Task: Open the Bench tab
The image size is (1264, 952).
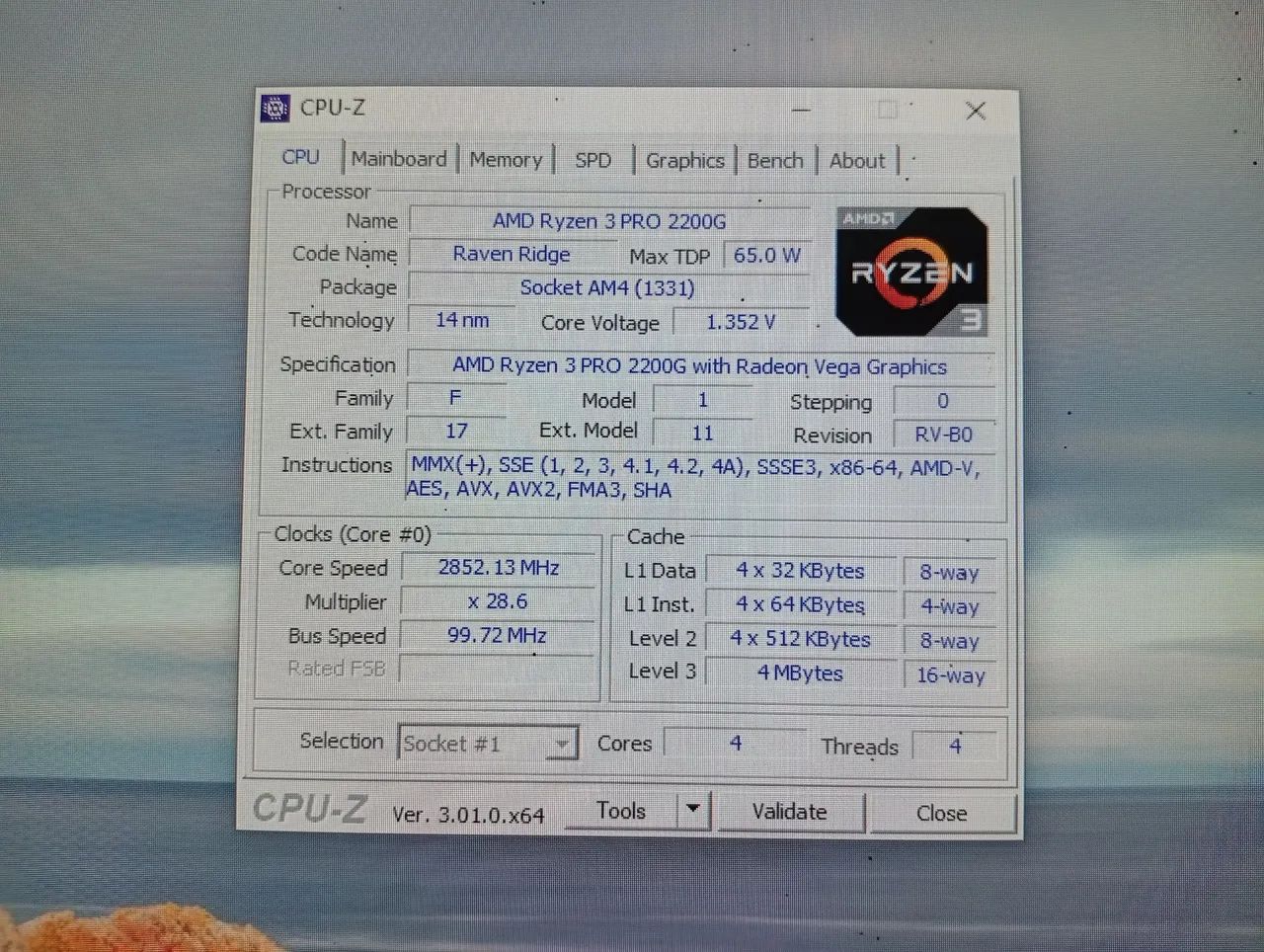Action: coord(775,160)
